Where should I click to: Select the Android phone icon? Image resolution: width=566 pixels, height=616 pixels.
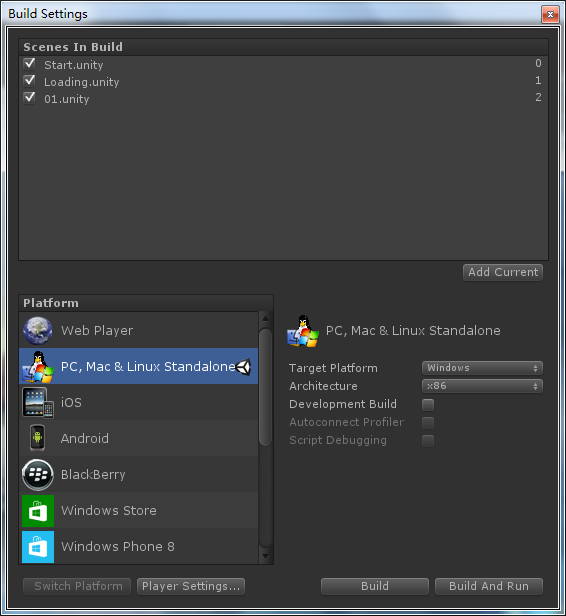[x=38, y=438]
